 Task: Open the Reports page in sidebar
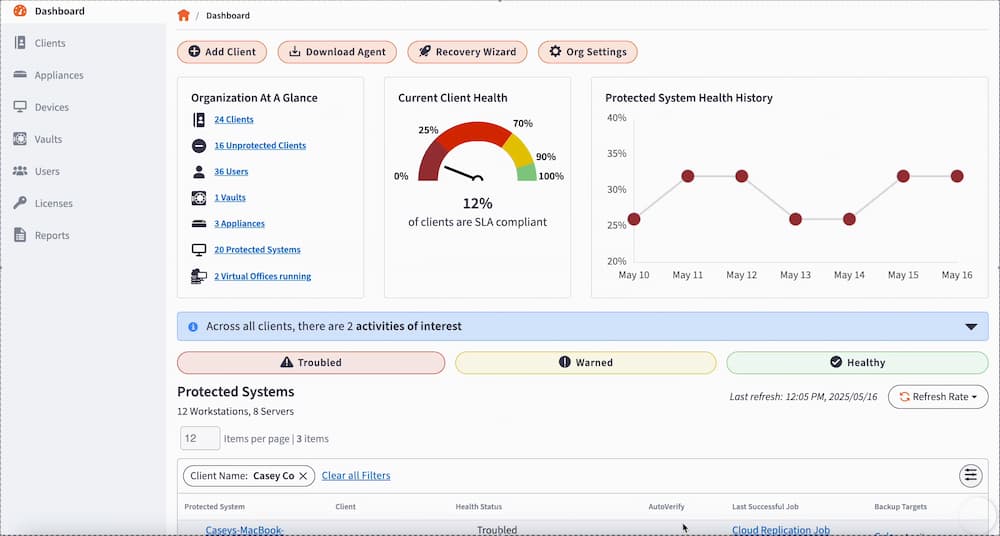click(x=52, y=235)
